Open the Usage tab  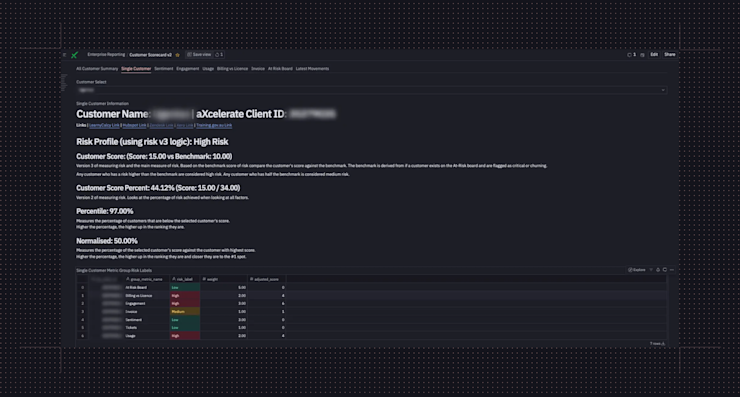tap(208, 69)
